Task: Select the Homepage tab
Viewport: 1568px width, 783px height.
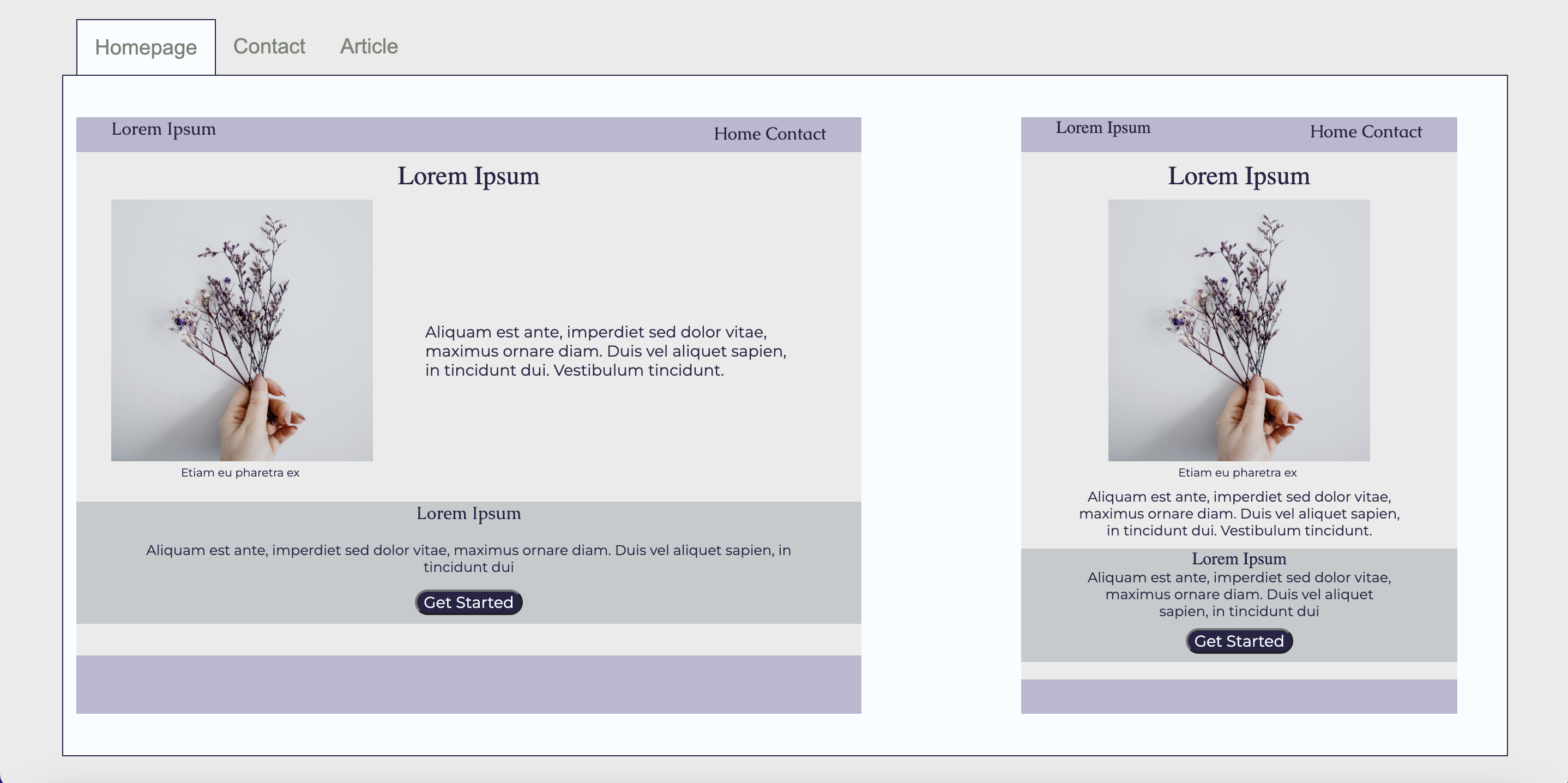Action: [x=146, y=46]
